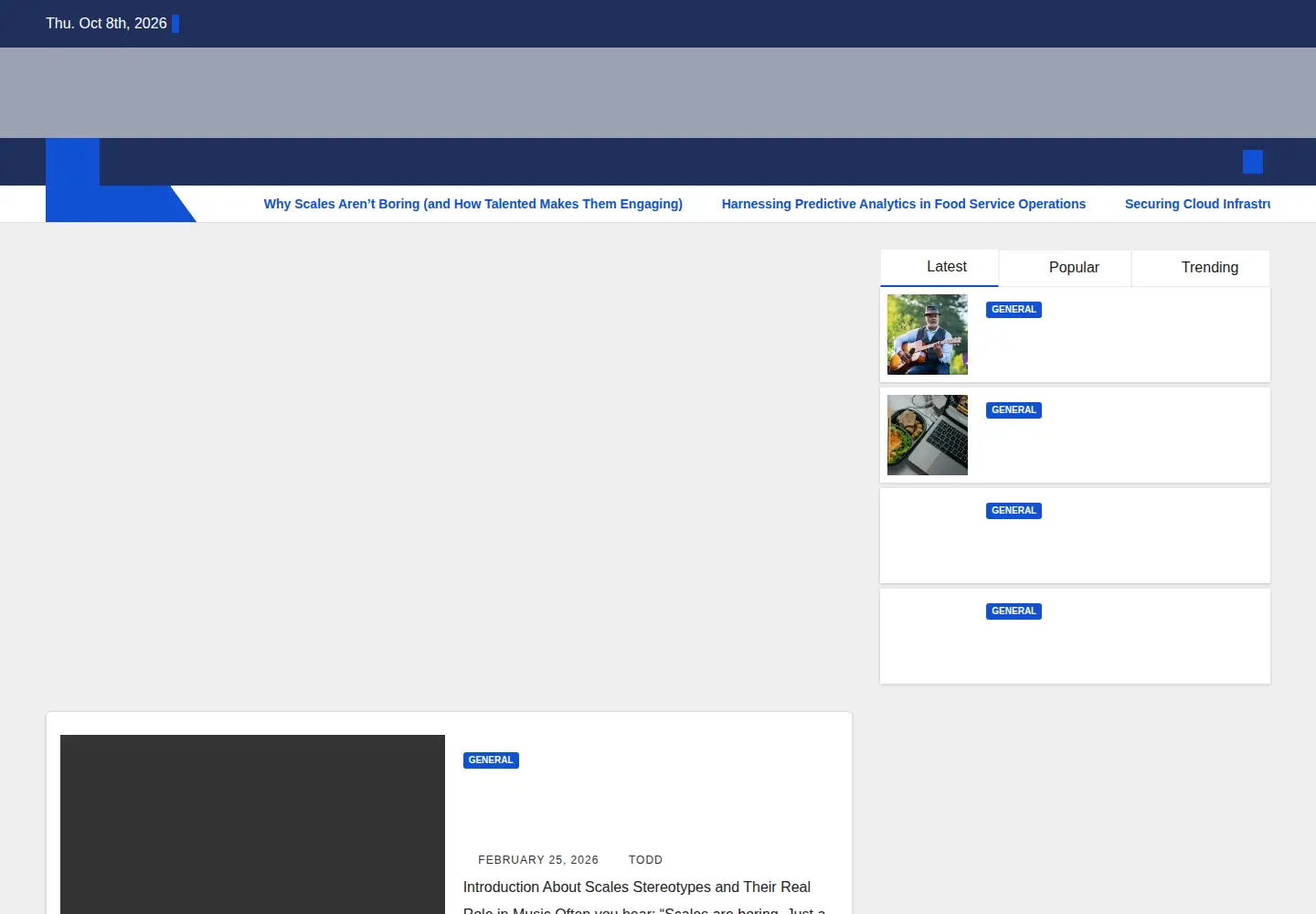Click the GENERAL badge above the February 25 date
This screenshot has height=914, width=1316.
click(x=491, y=760)
